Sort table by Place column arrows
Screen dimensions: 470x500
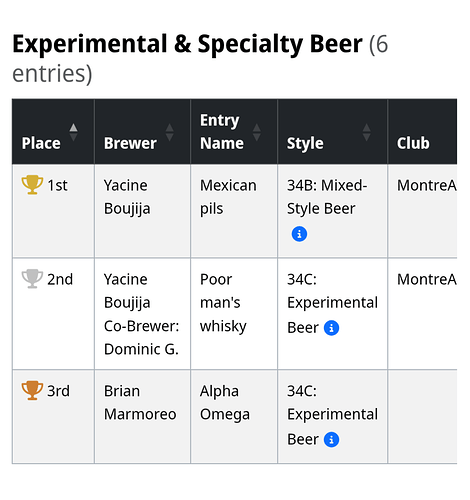[73, 132]
